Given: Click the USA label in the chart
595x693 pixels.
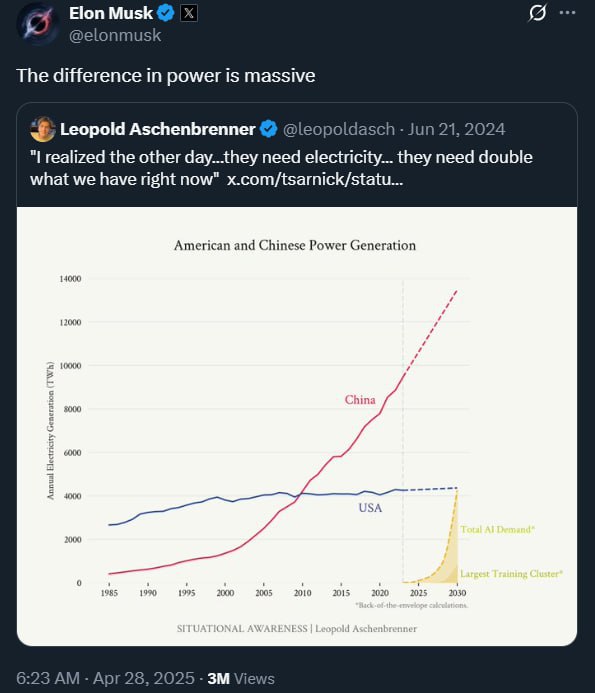Looking at the screenshot, I should click(370, 508).
